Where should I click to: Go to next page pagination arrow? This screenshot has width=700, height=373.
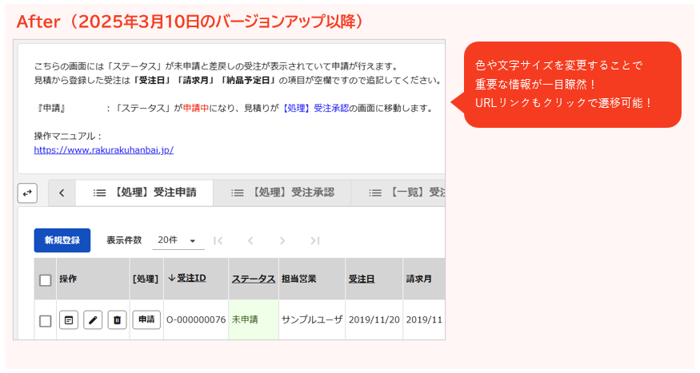[x=282, y=240]
